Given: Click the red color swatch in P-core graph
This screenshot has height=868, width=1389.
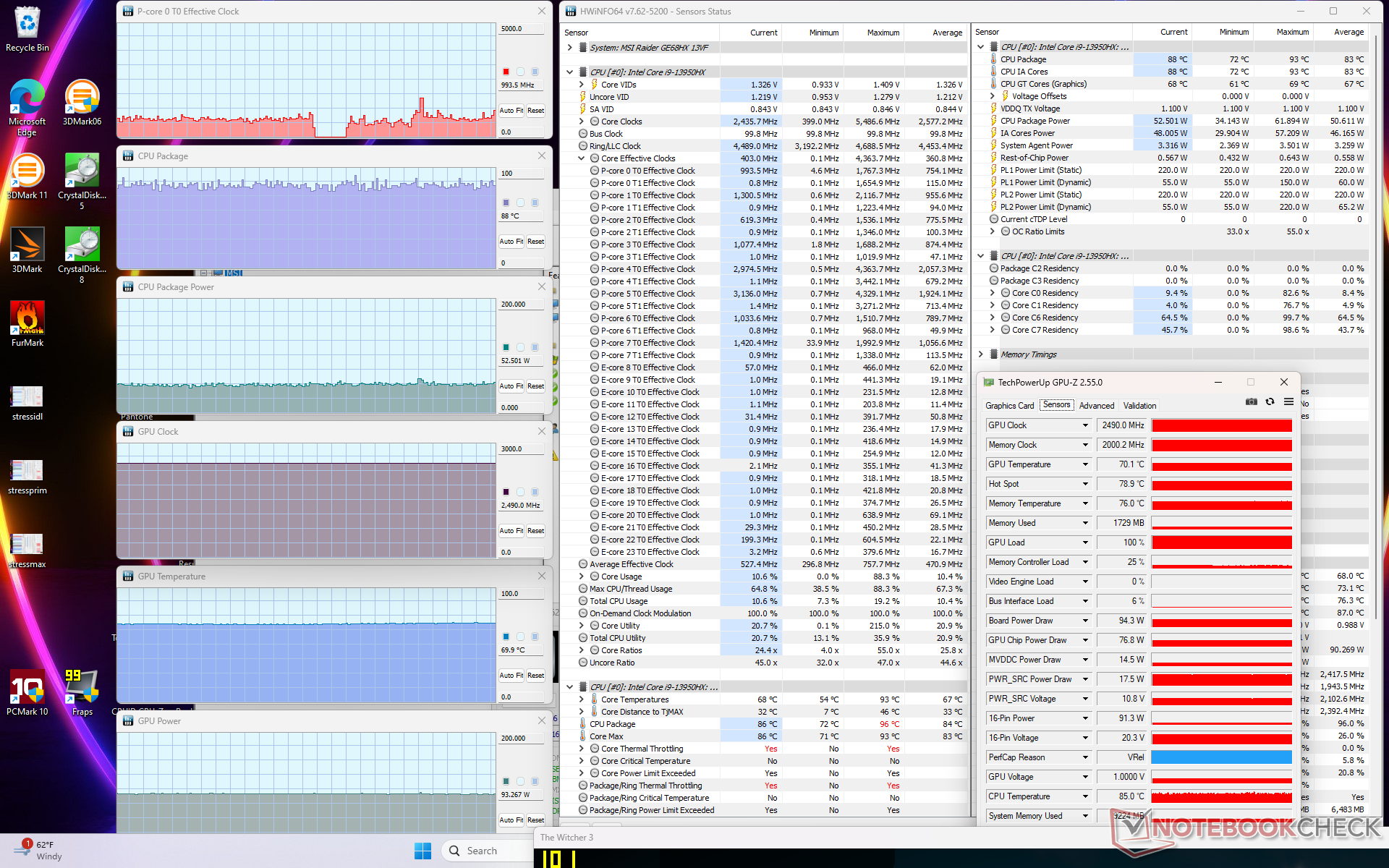Looking at the screenshot, I should point(506,72).
